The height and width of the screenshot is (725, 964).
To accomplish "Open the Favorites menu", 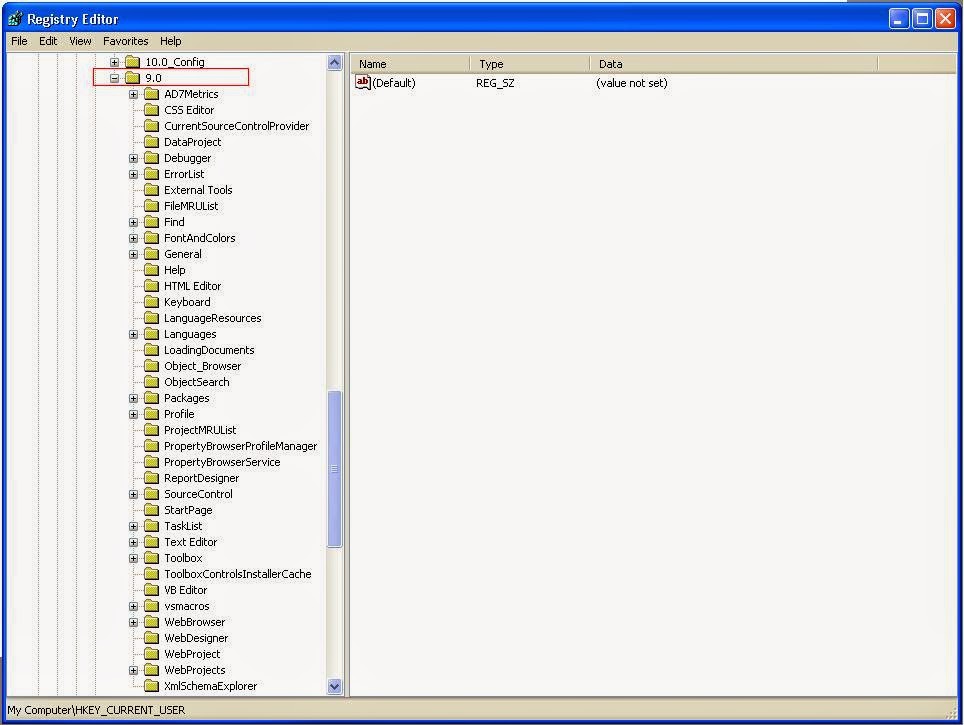I will click(x=125, y=41).
